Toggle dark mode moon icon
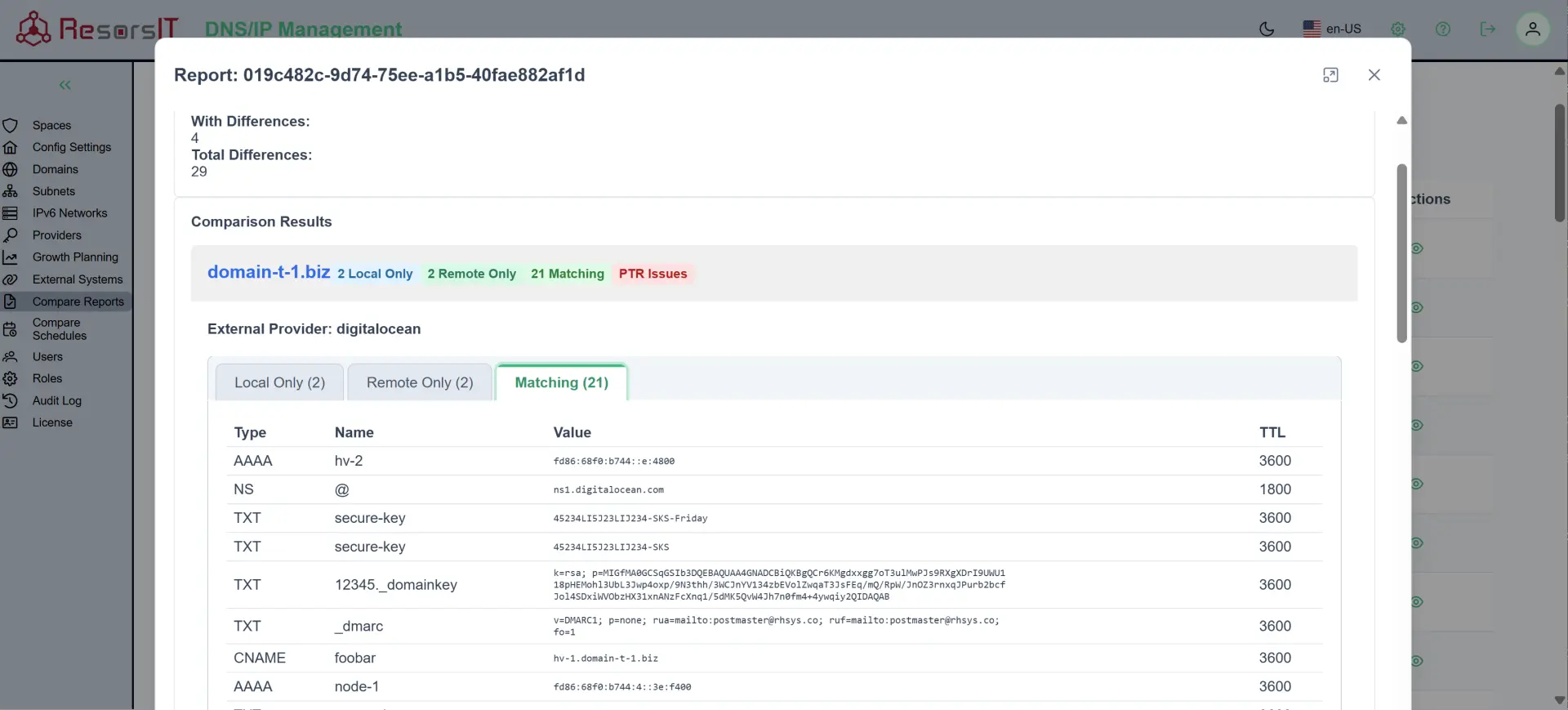The height and width of the screenshot is (710, 1568). tap(1267, 29)
